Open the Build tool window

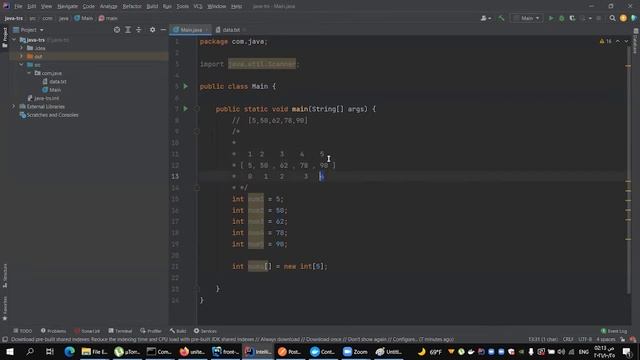click(178, 331)
